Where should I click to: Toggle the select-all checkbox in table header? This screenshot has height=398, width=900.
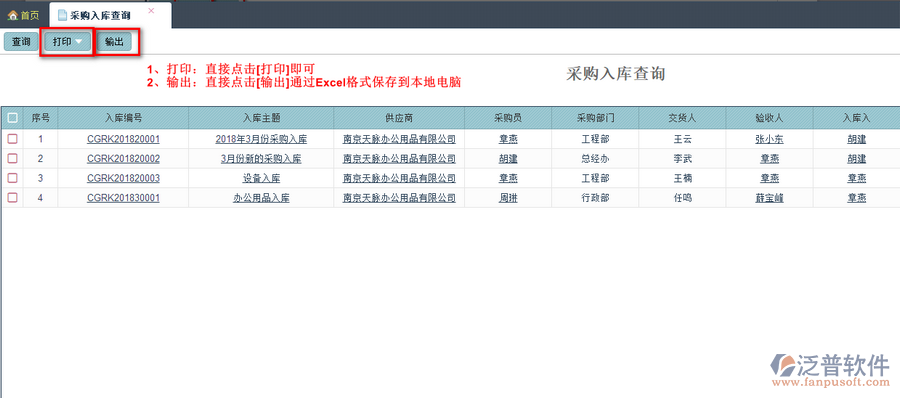(12, 118)
